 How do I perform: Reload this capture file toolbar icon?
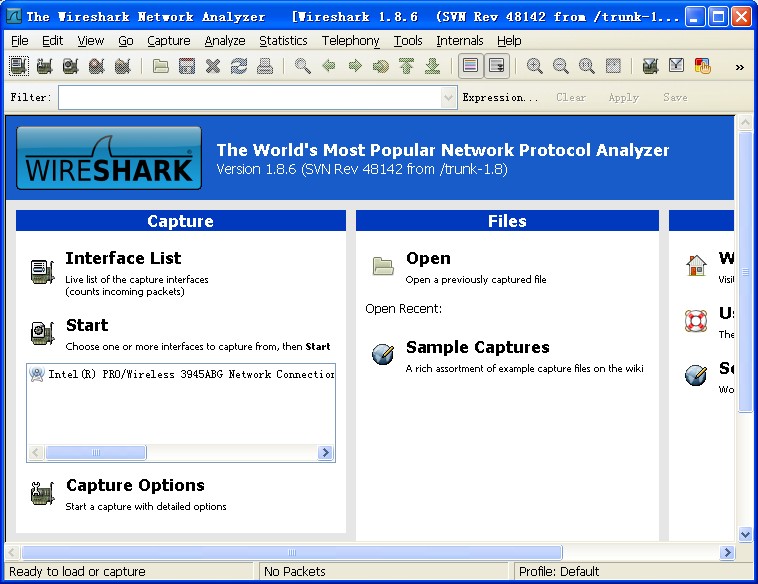pos(239,65)
